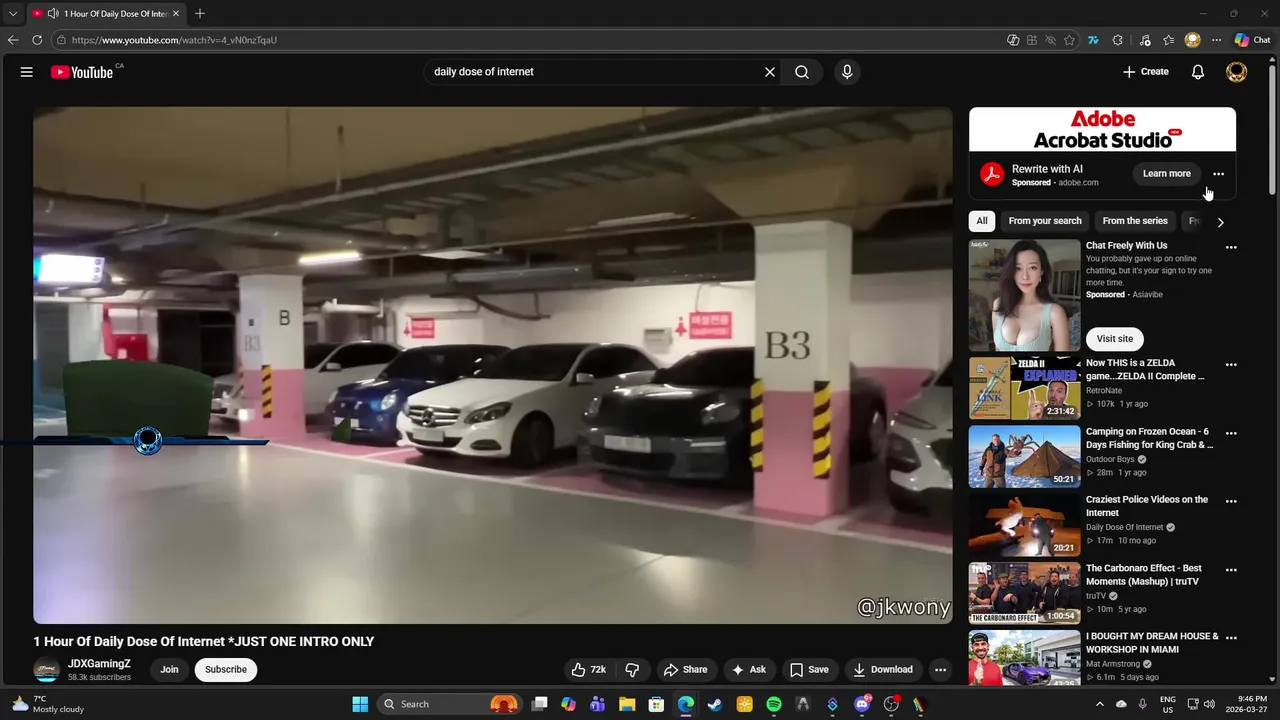Screen dimensions: 1280x720
Task: Open the taskbar volume speaker control
Action: pyautogui.click(x=1208, y=704)
